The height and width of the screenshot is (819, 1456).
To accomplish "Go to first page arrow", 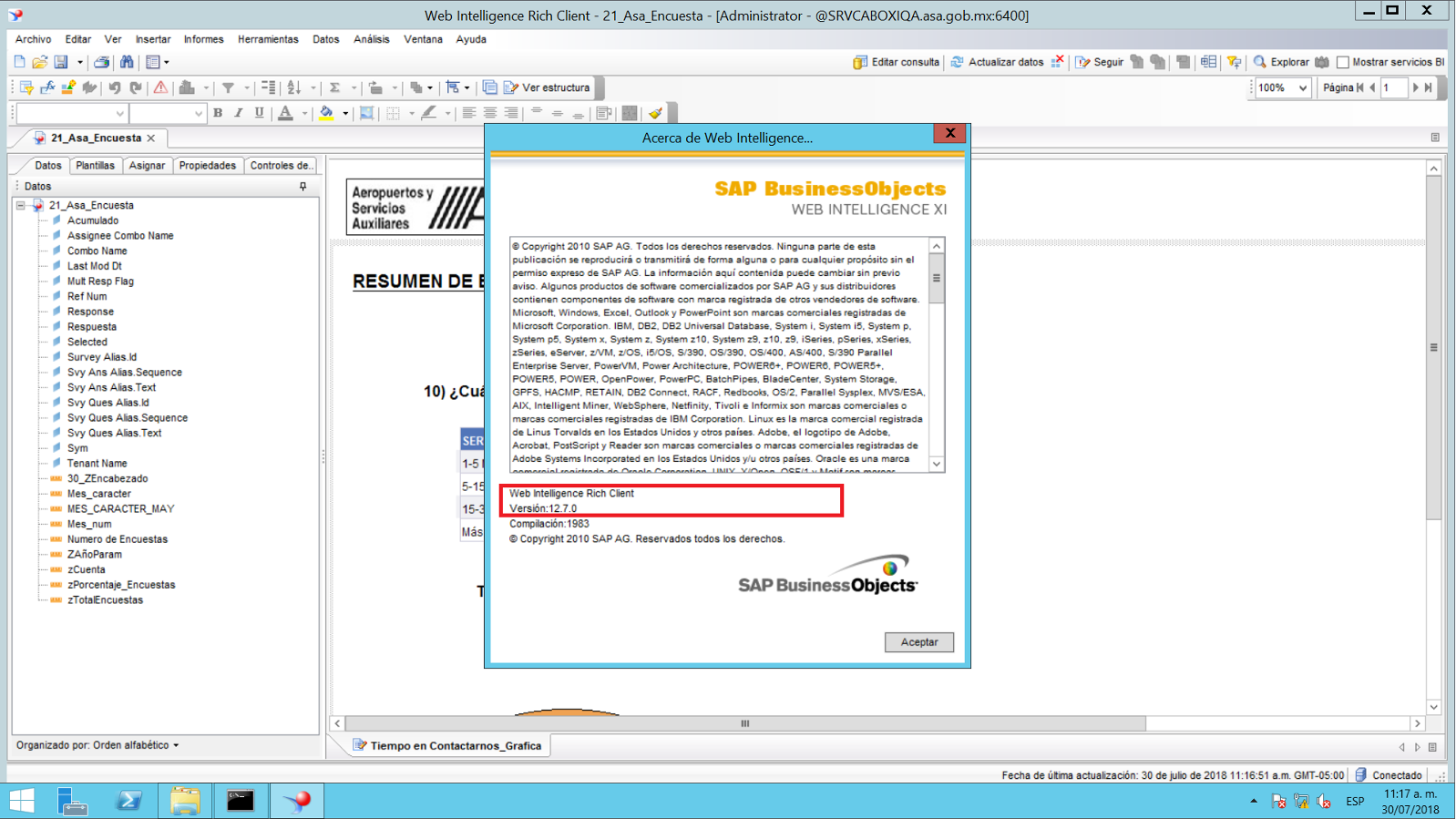I will point(1360,87).
